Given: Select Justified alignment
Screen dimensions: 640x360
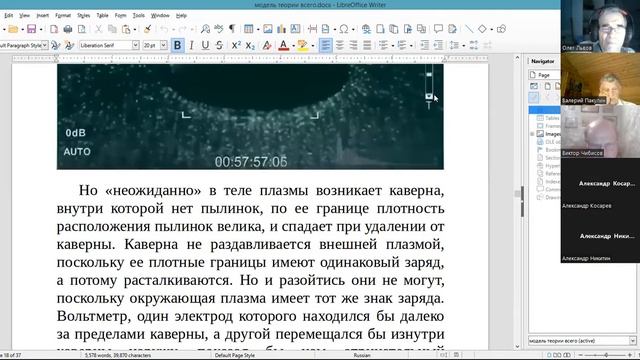Looking at the screenshot, I should point(367,45).
